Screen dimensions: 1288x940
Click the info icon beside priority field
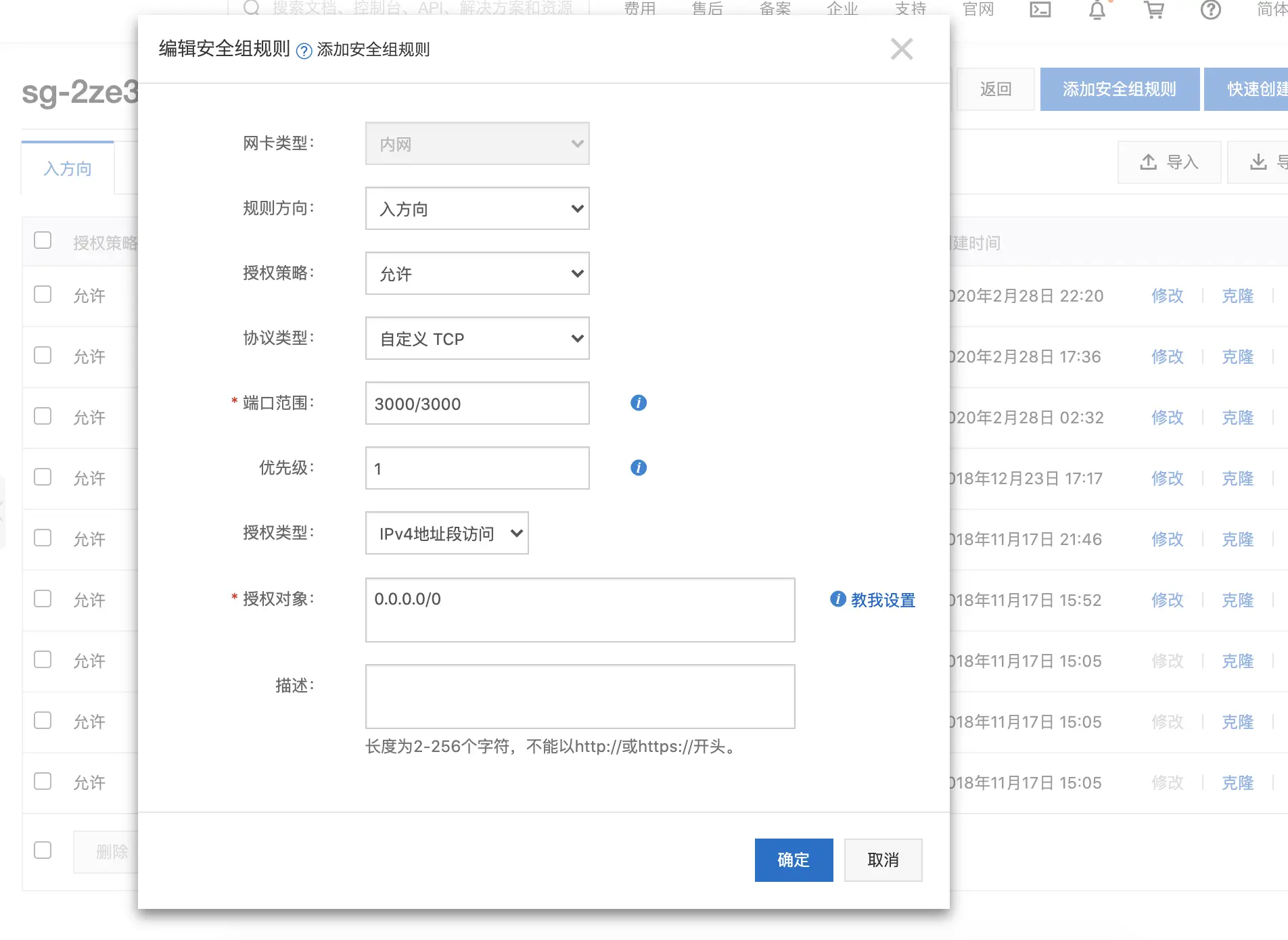pyautogui.click(x=639, y=468)
